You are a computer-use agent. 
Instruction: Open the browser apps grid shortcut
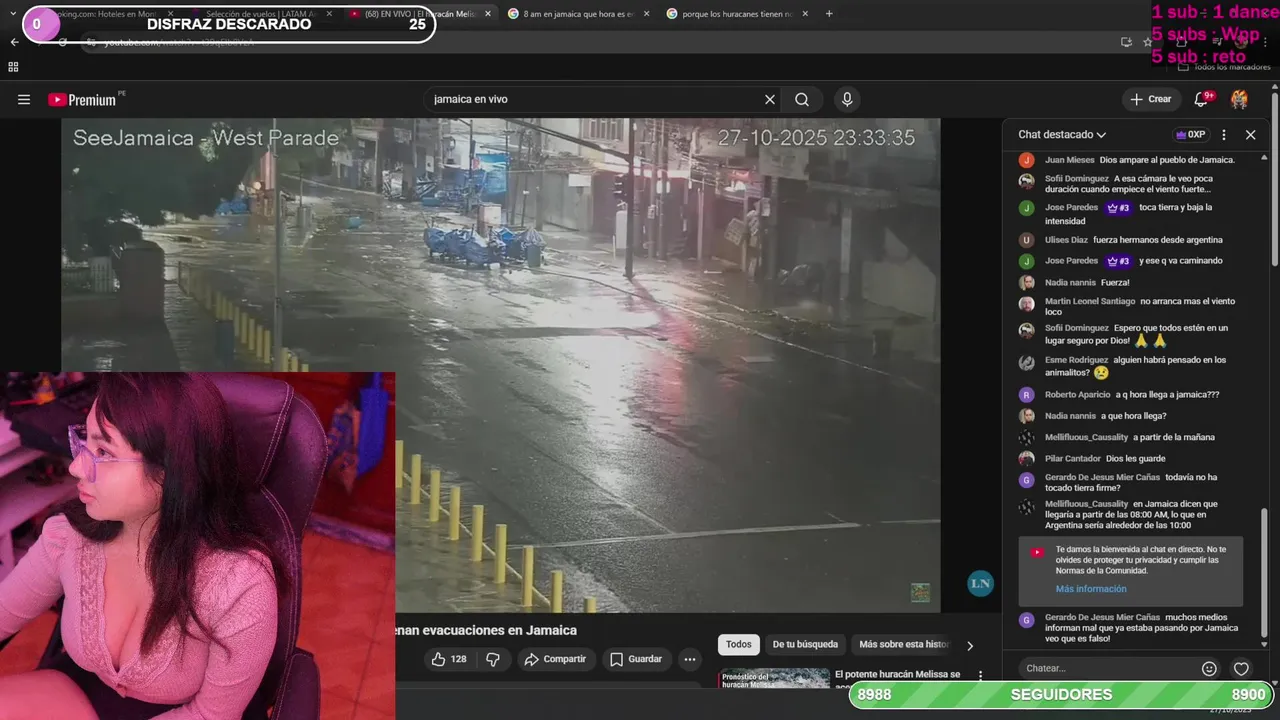click(x=13, y=67)
